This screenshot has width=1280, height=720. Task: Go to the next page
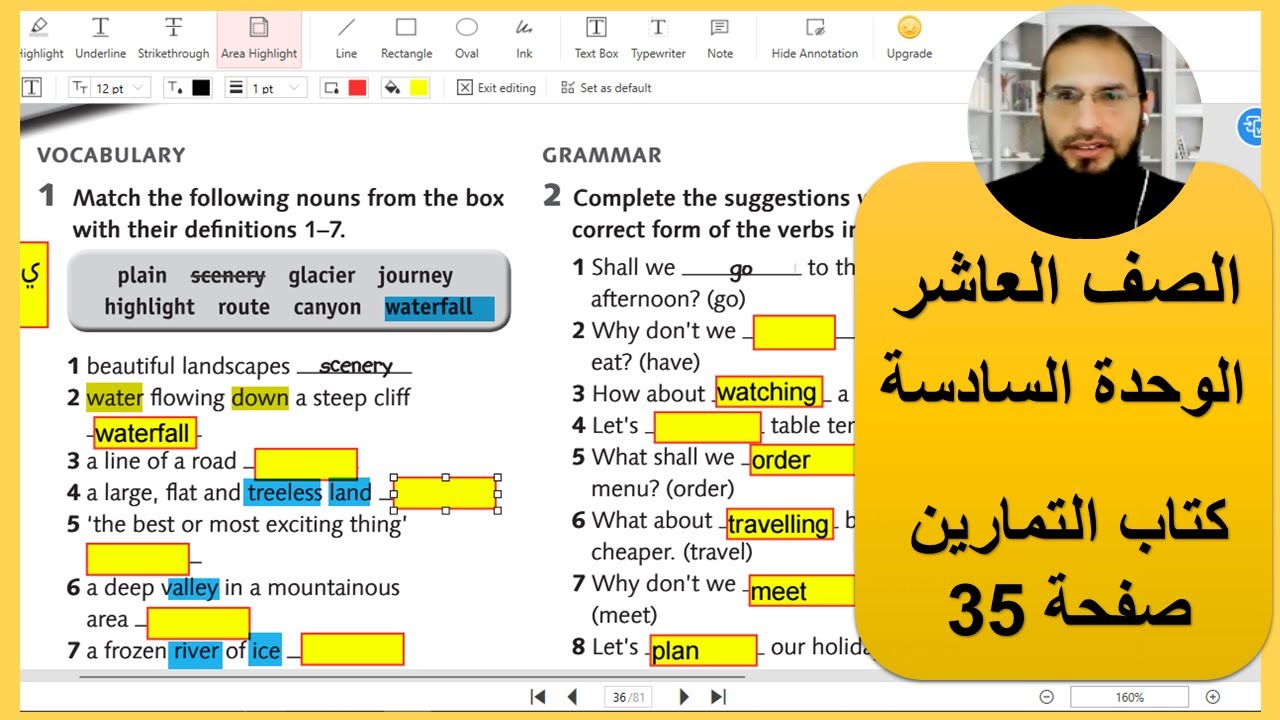pyautogui.click(x=685, y=697)
